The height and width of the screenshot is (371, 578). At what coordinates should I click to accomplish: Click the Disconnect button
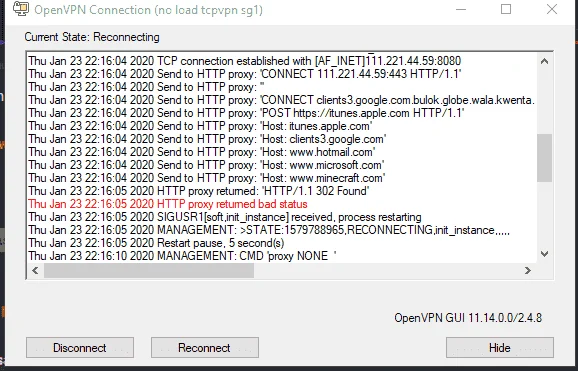pyautogui.click(x=80, y=347)
